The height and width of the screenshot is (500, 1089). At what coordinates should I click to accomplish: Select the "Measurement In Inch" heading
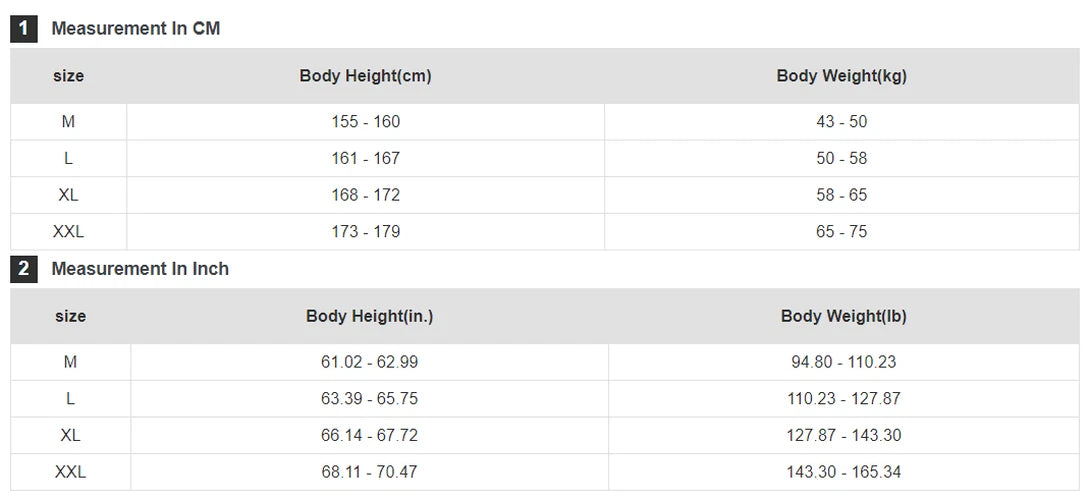140,269
